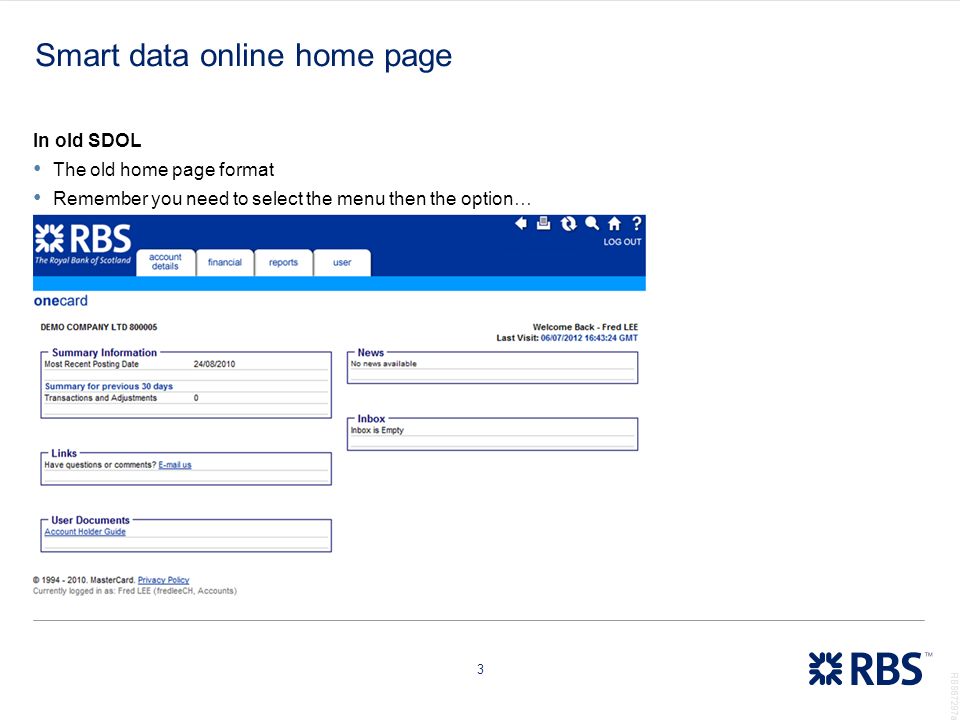Click the onecard heading
960x720 pixels.
click(61, 301)
